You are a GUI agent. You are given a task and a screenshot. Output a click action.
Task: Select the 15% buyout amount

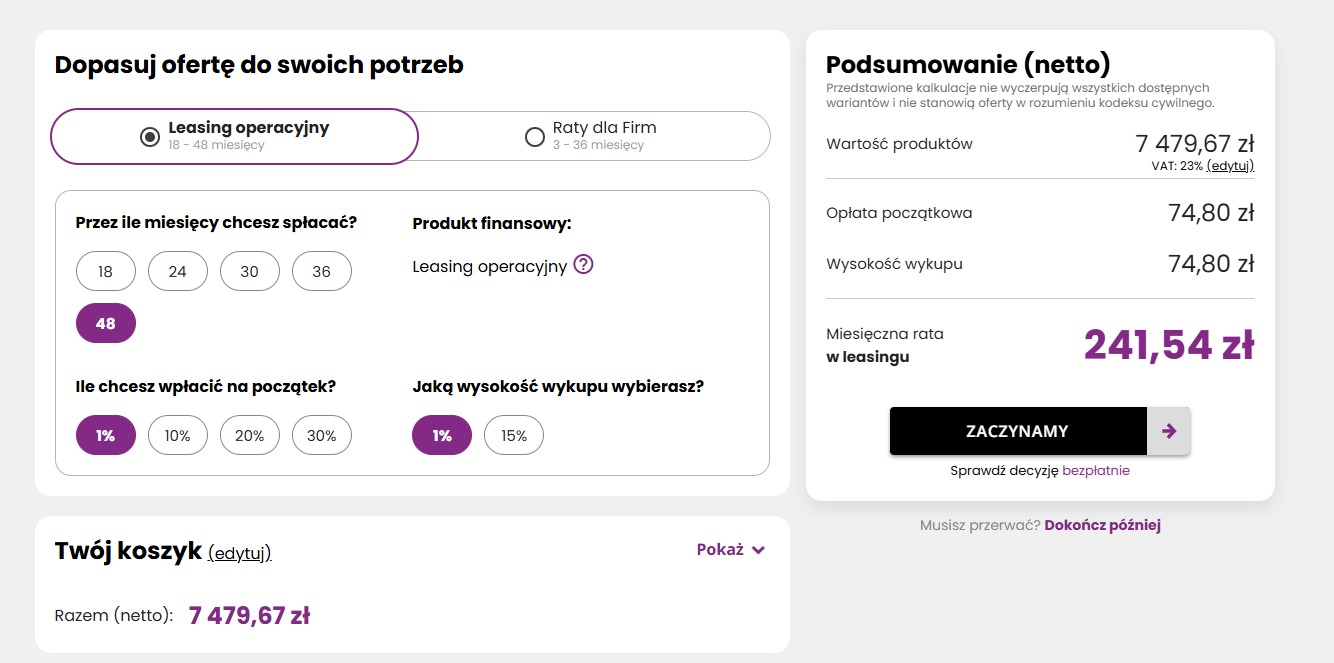click(x=513, y=435)
